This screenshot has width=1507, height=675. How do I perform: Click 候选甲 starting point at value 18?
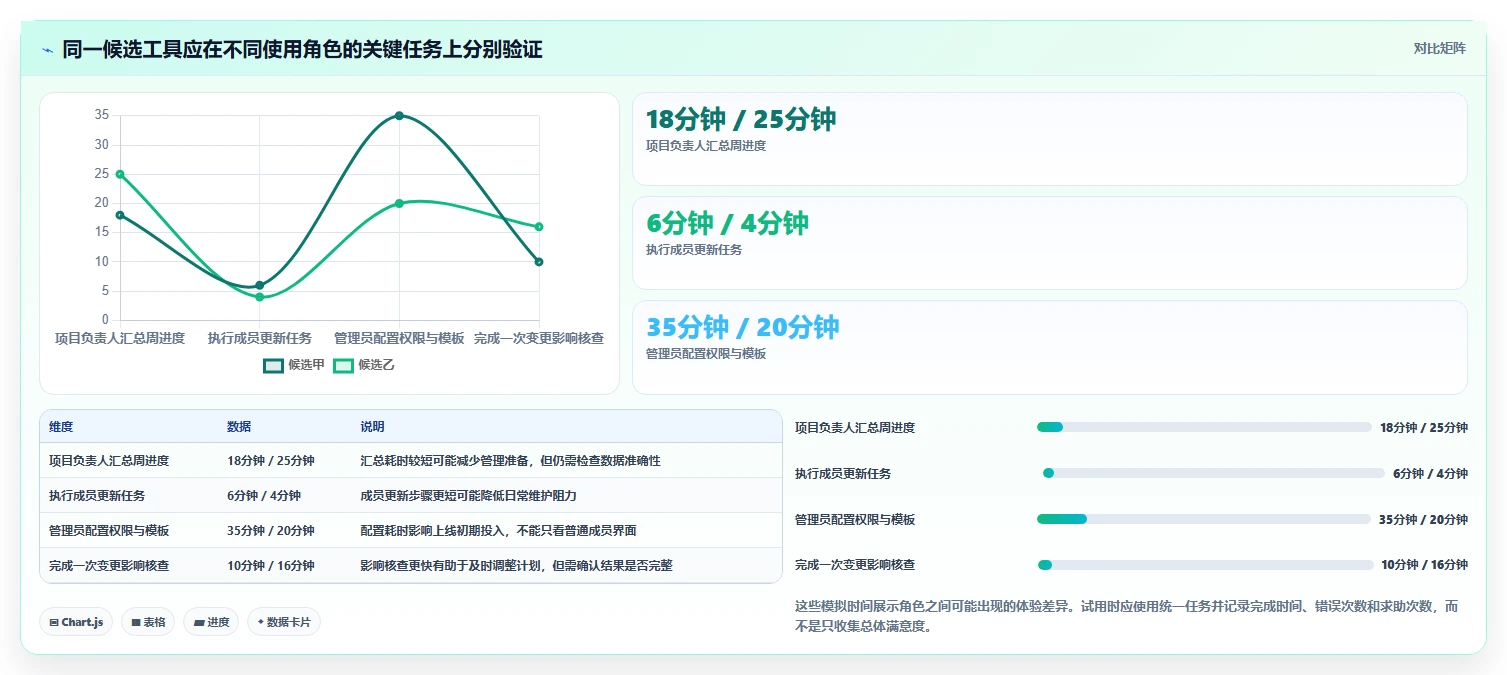[x=120, y=215]
